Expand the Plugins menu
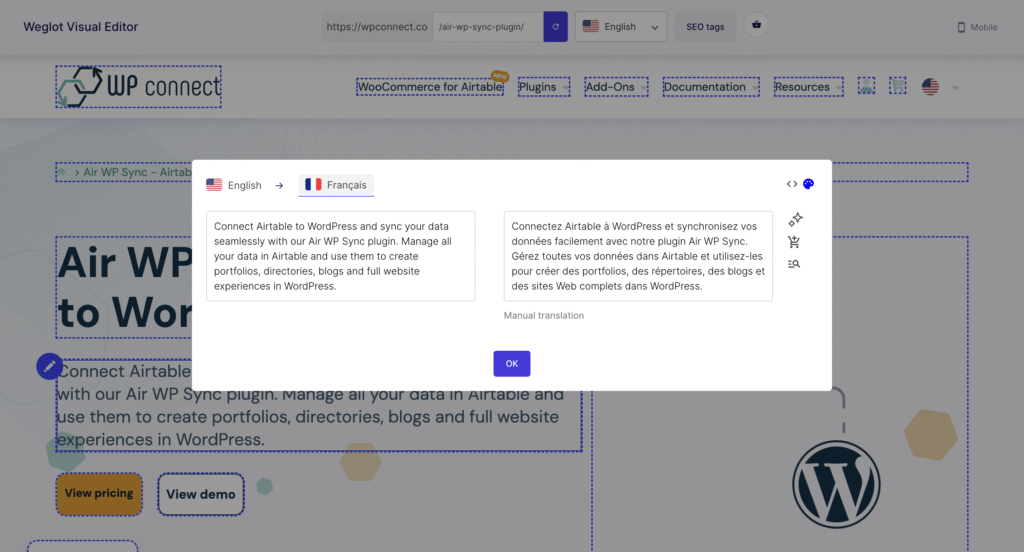 (543, 87)
